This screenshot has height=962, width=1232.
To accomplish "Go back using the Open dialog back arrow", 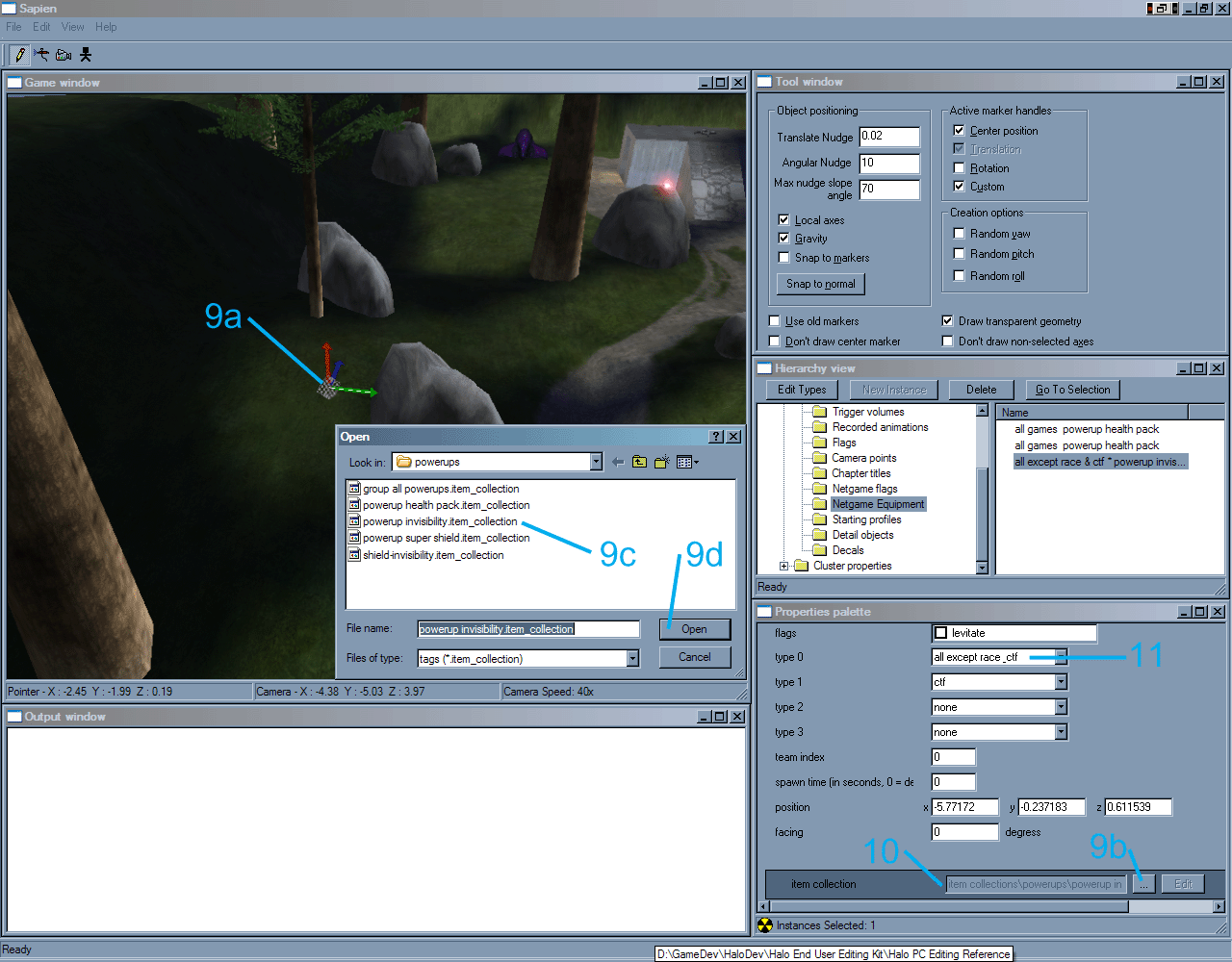I will [618, 463].
